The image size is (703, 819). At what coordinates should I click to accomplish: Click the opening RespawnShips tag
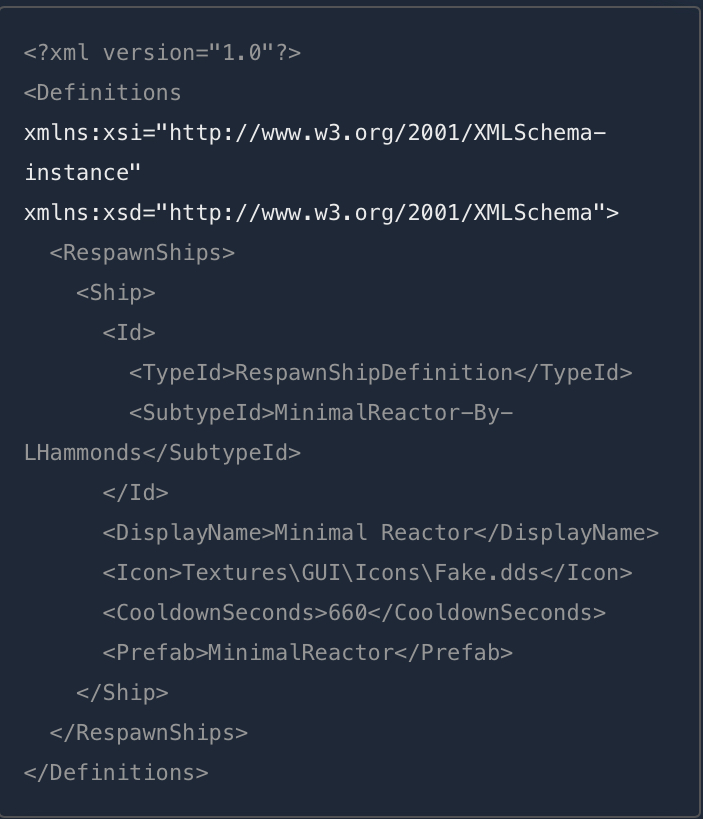pyautogui.click(x=142, y=252)
